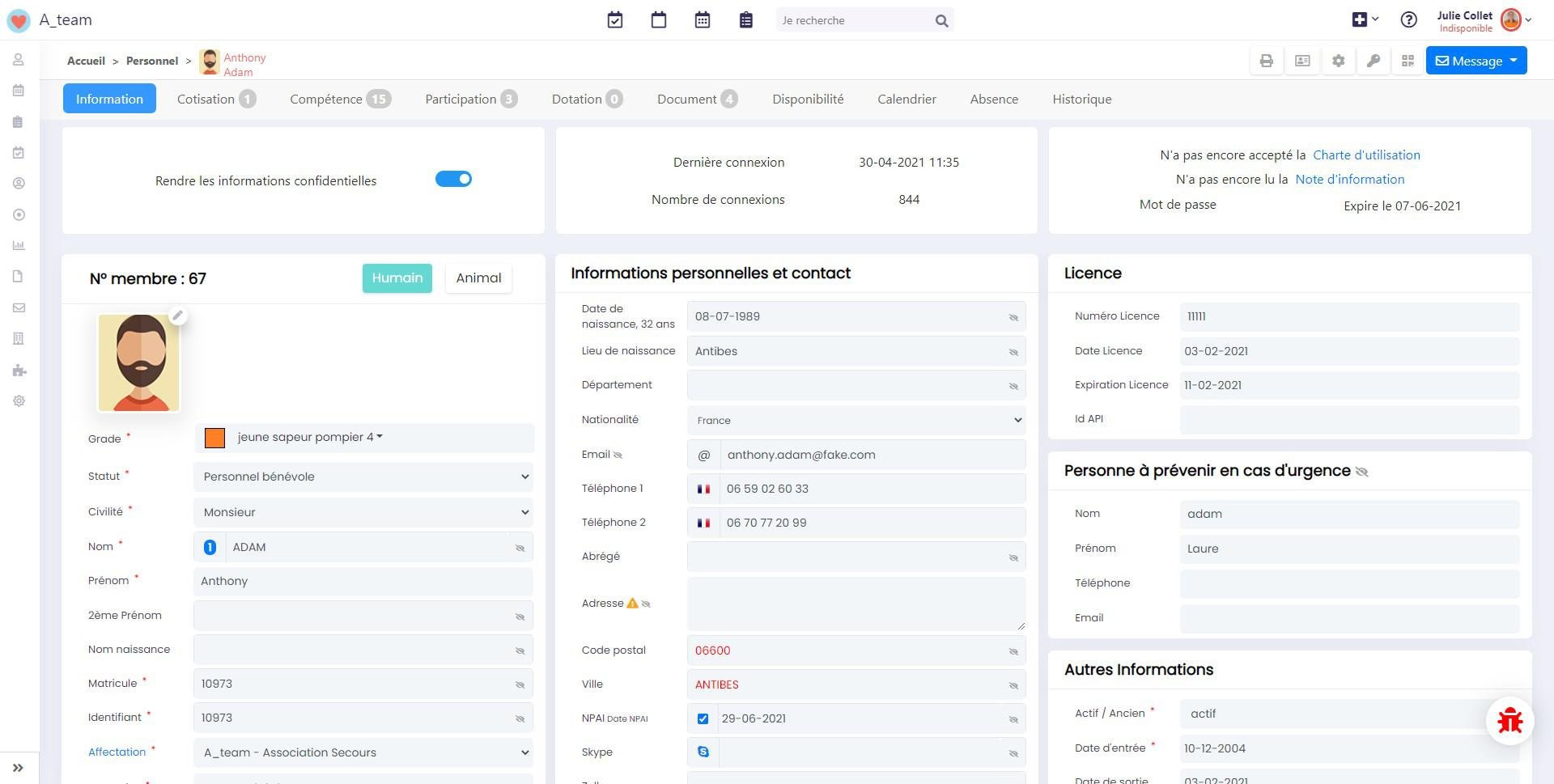Image resolution: width=1554 pixels, height=784 pixels.
Task: Open the Civilité dropdown
Action: point(363,512)
